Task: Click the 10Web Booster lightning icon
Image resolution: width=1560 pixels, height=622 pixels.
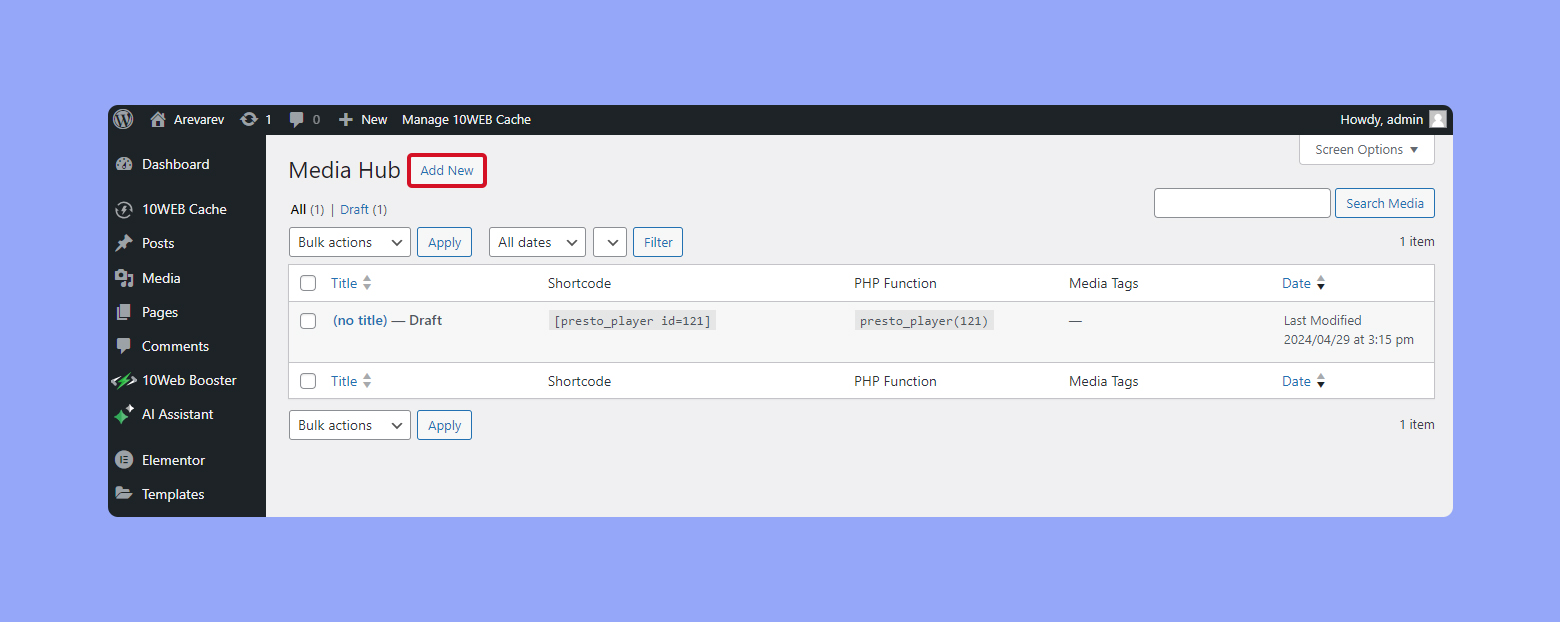Action: (x=124, y=380)
